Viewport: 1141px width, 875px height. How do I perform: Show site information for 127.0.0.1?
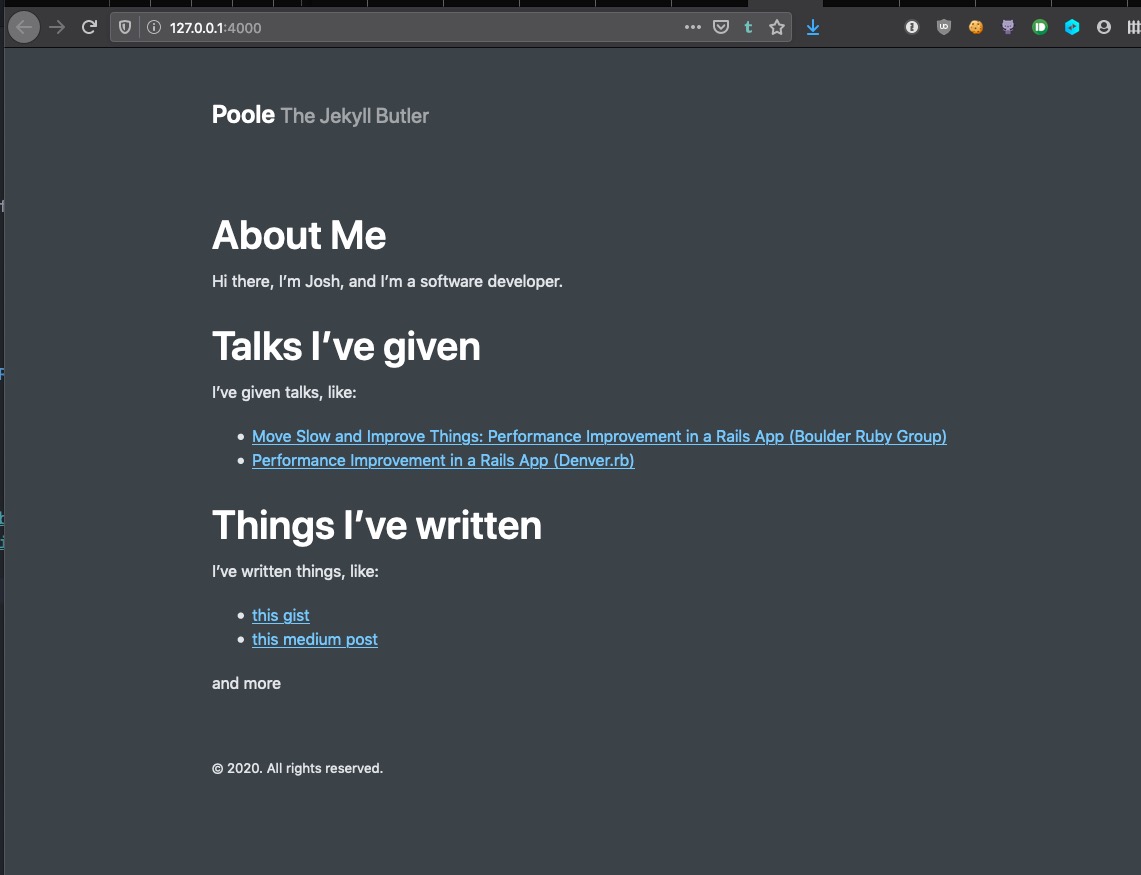click(154, 28)
